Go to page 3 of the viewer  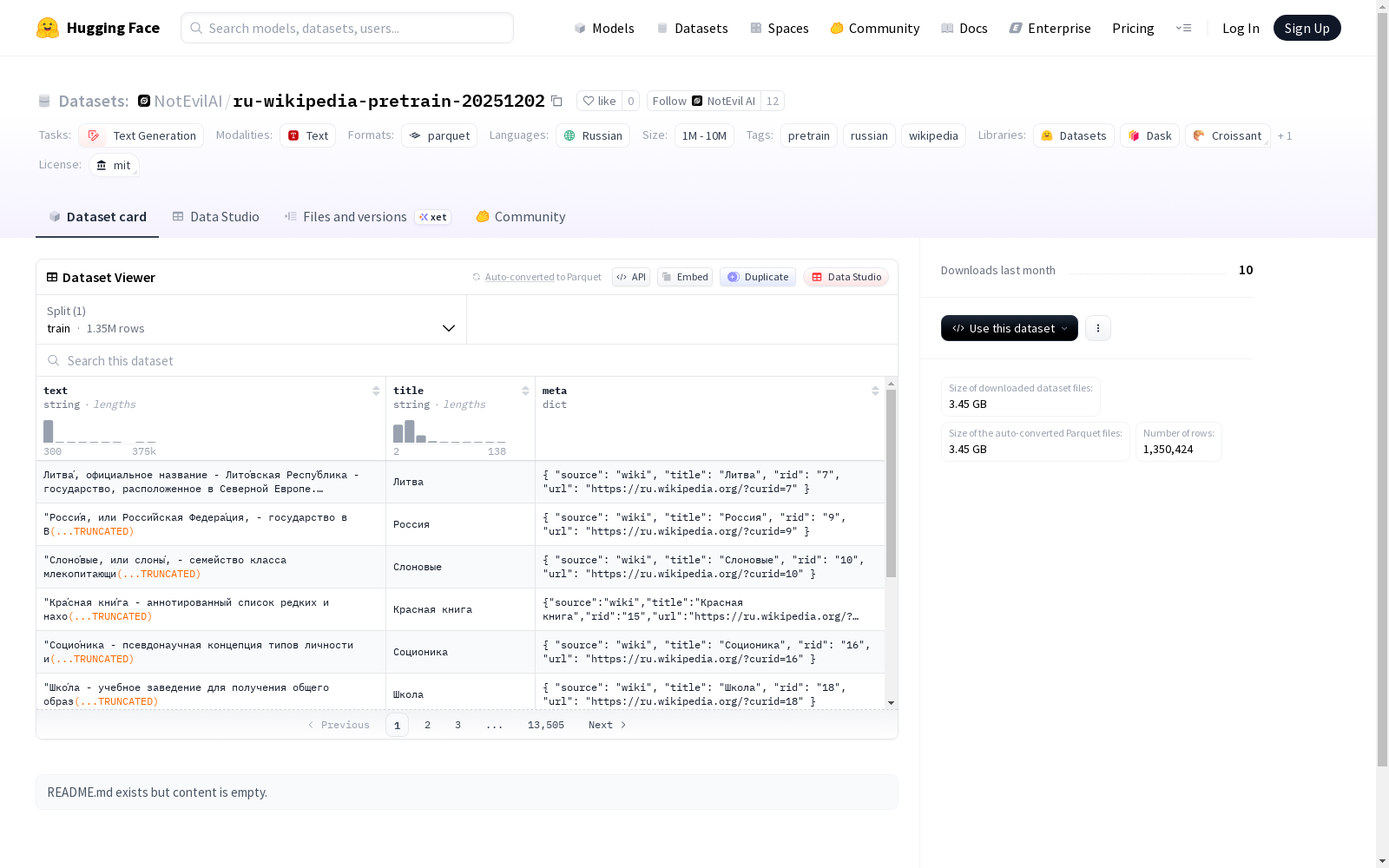click(x=458, y=725)
